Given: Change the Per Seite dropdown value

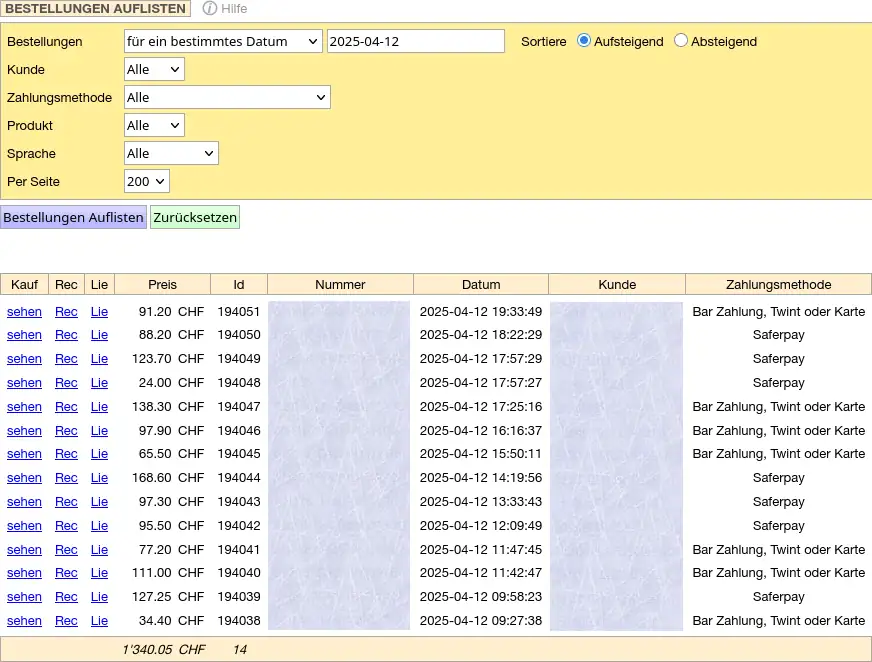Looking at the screenshot, I should tap(147, 181).
